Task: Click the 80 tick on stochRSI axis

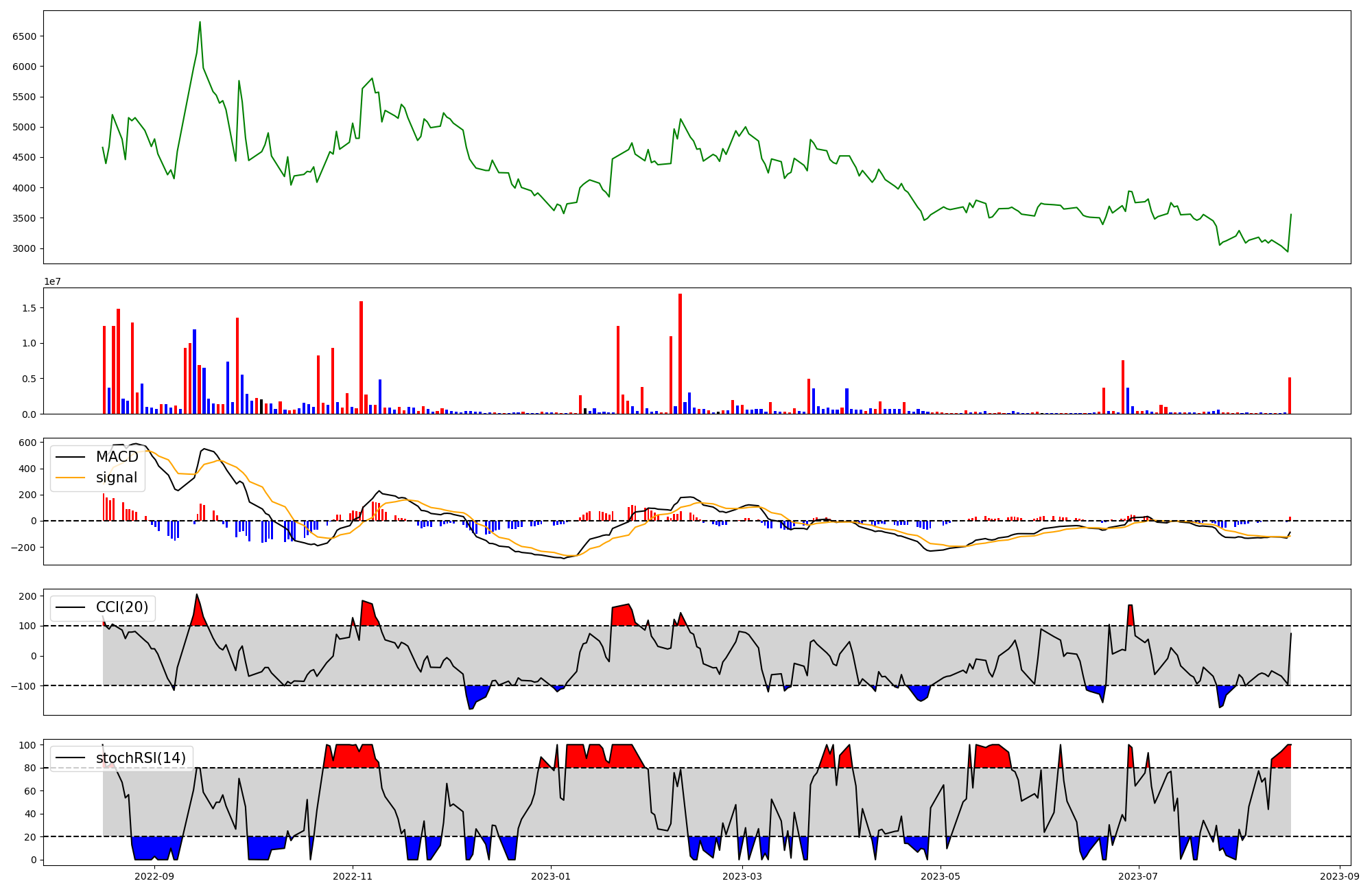Action: point(30,768)
